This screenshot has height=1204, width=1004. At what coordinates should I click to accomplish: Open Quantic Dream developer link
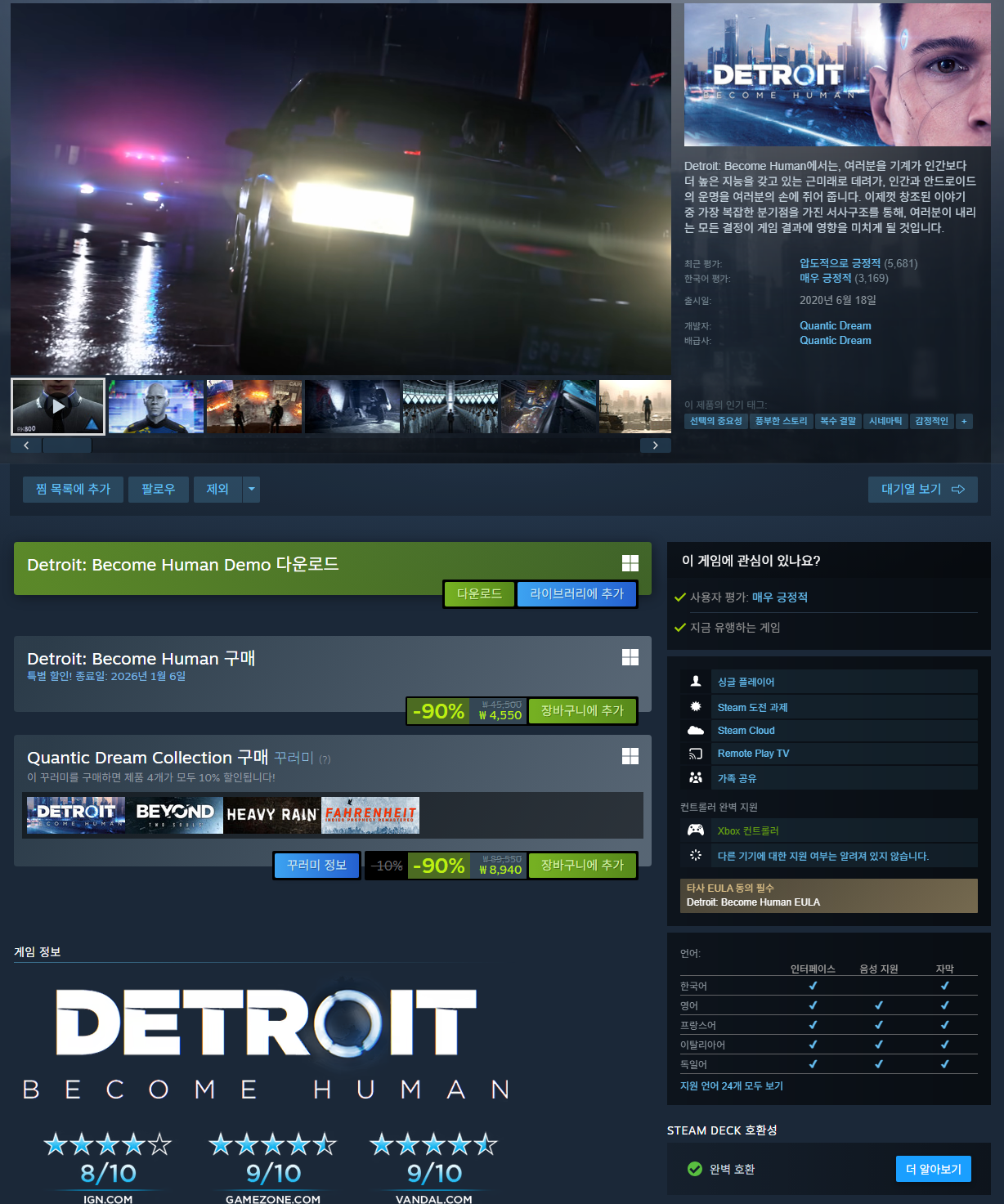point(835,325)
